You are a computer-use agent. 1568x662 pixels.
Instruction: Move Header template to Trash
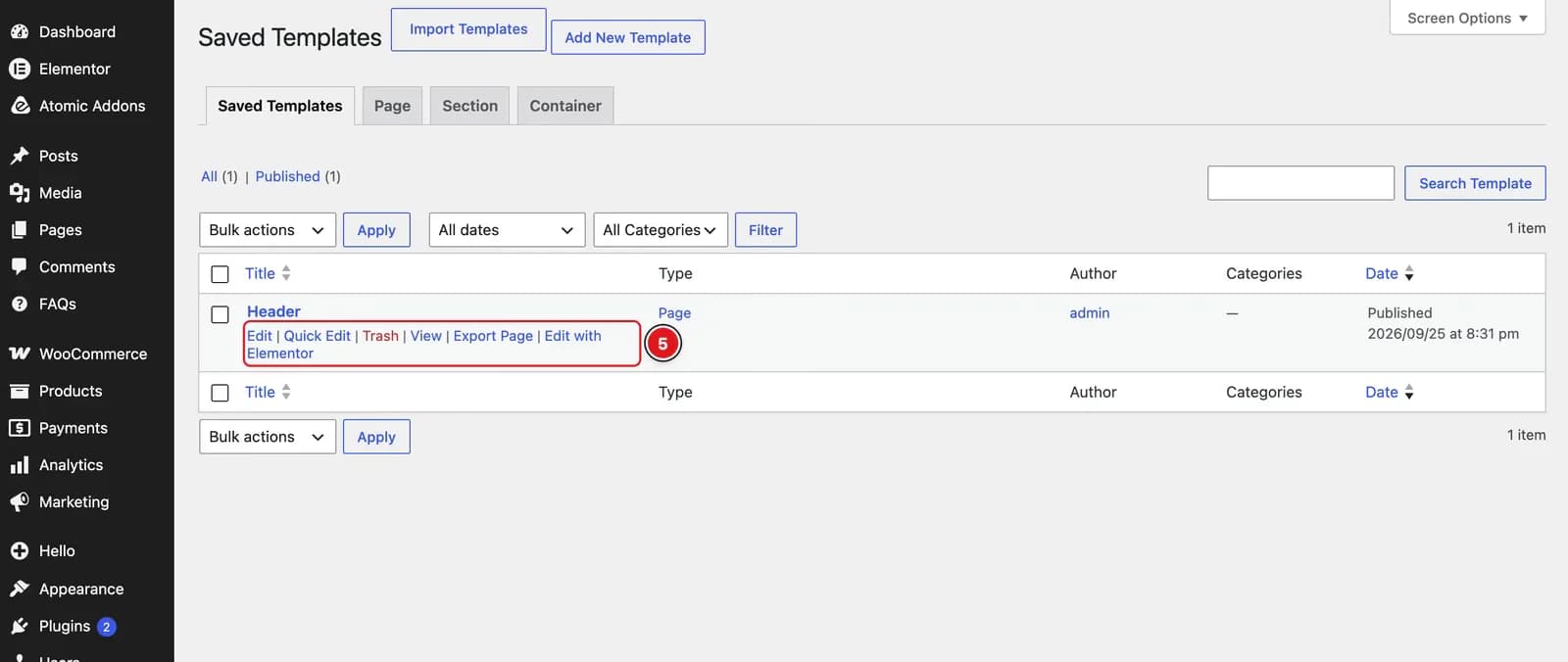coord(380,336)
